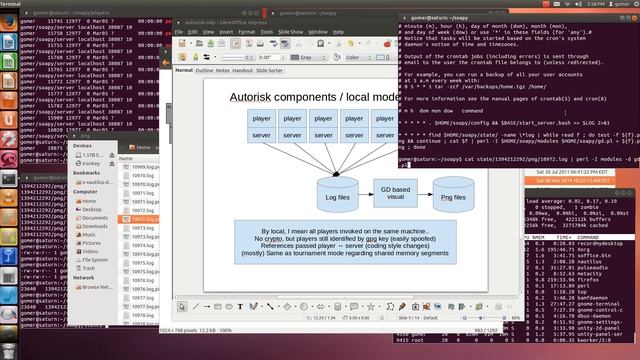This screenshot has width=640, height=360.
Task: Click the Arrow Style icon
Action: pos(207,58)
